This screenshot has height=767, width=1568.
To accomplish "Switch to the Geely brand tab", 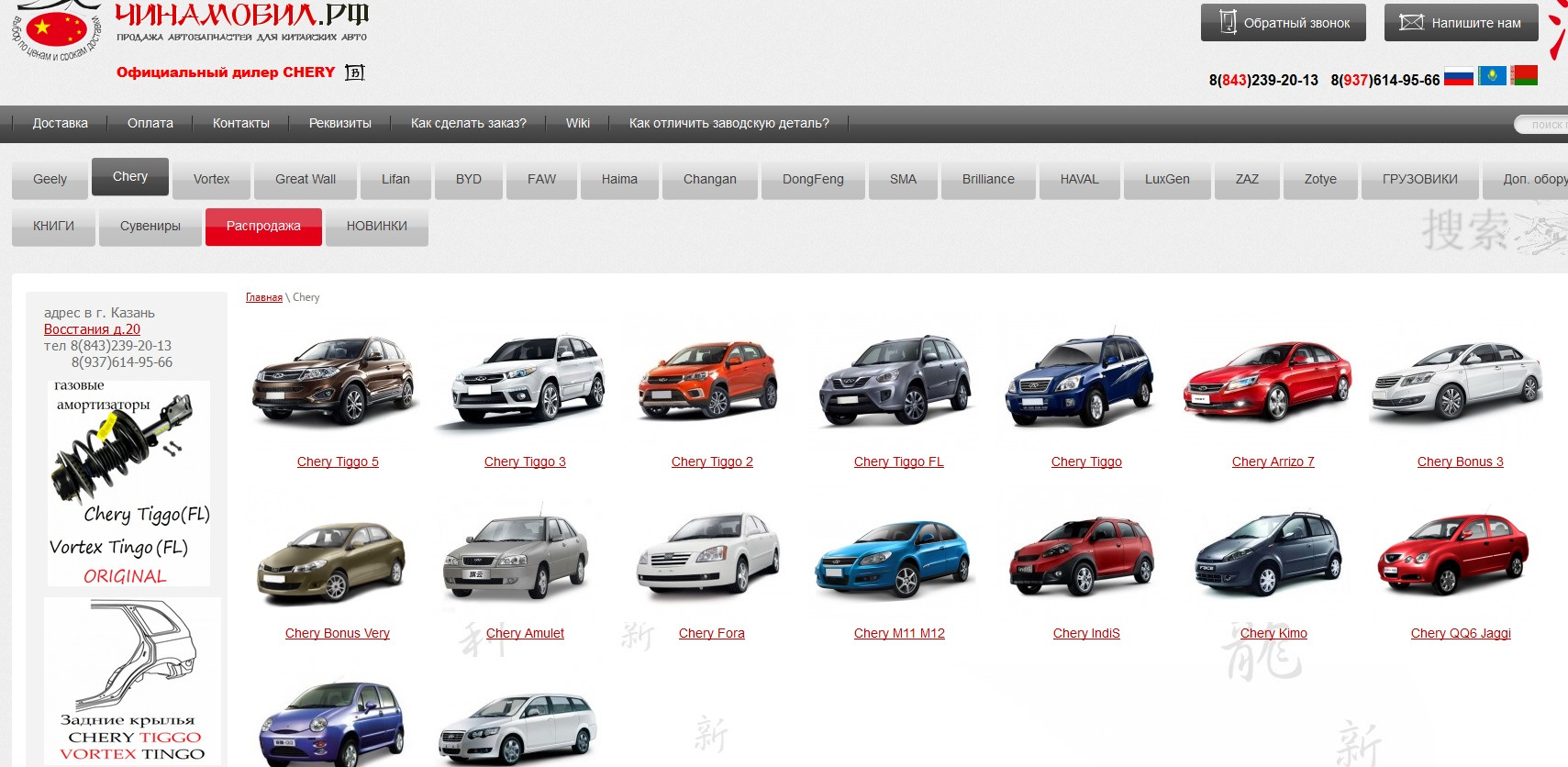I will click(x=50, y=180).
